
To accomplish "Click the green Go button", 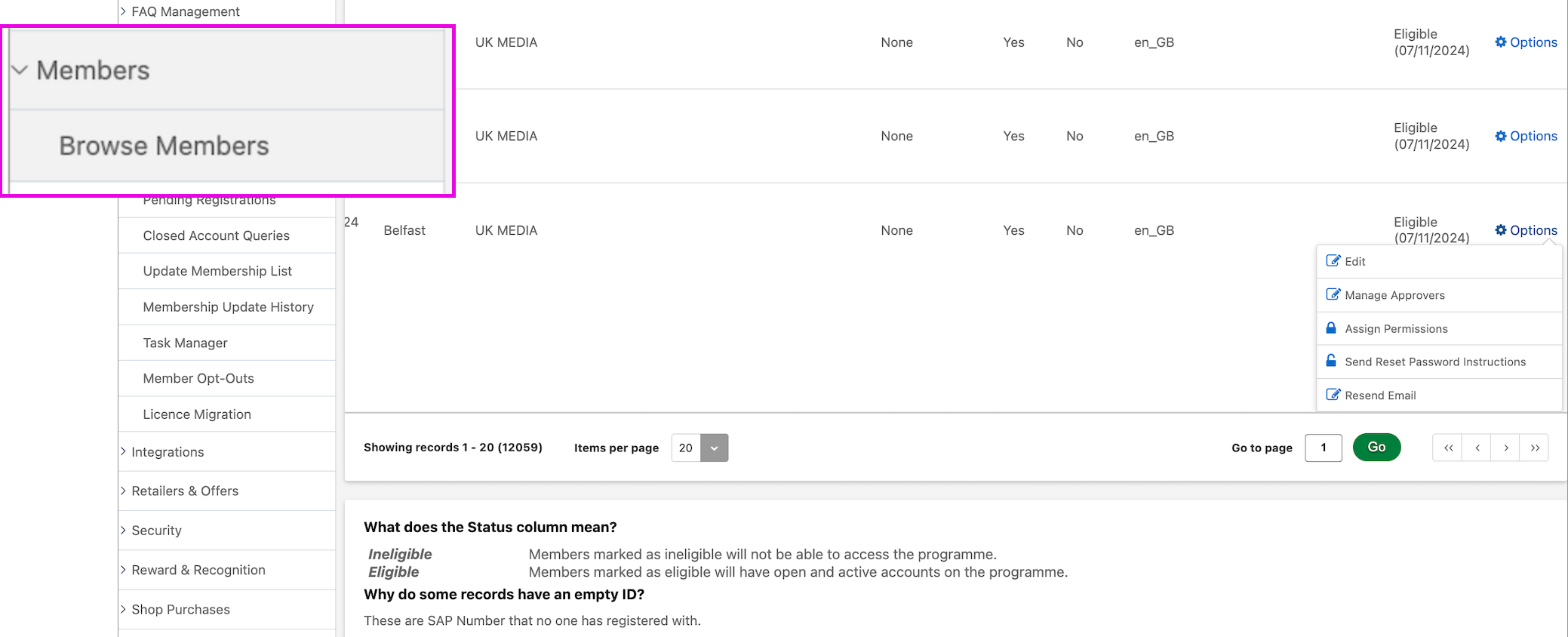I will [1376, 448].
